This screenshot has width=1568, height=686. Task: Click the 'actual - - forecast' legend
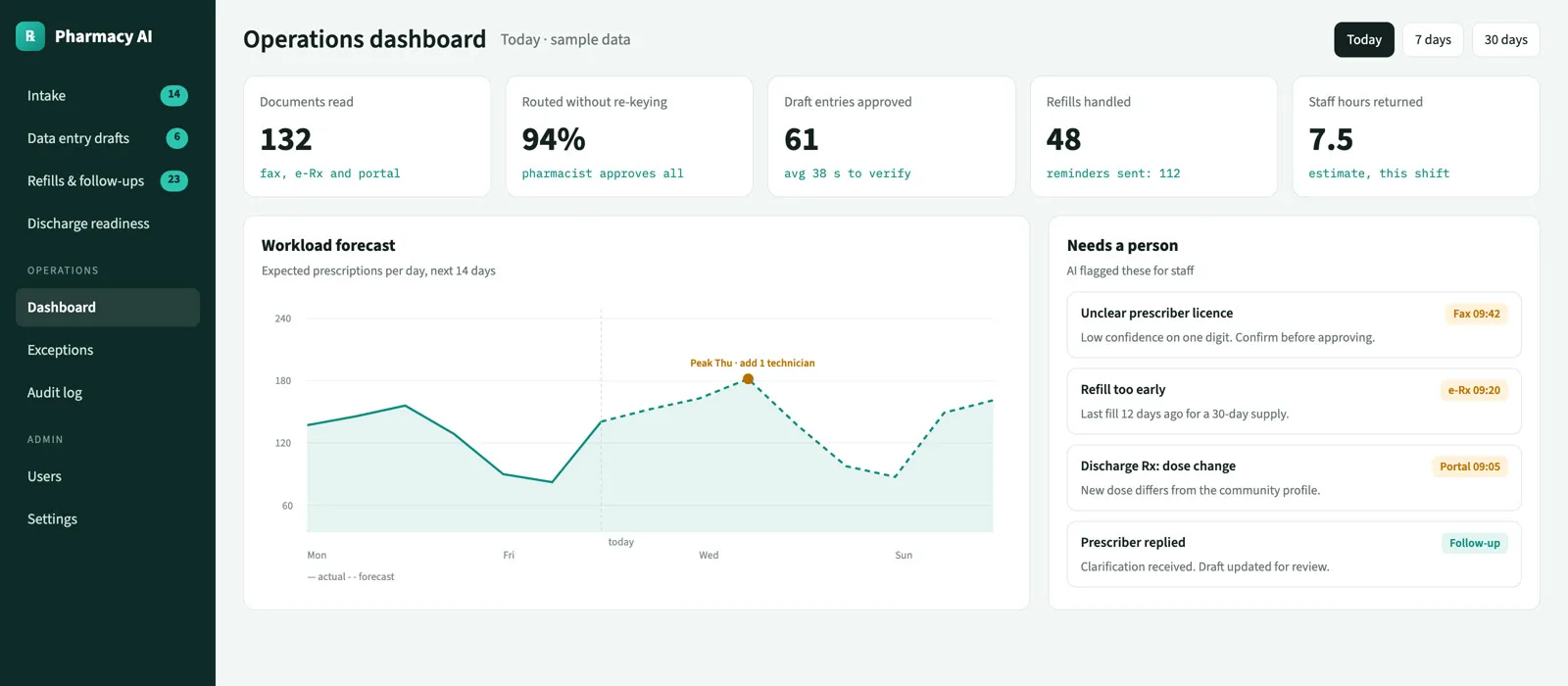click(x=351, y=576)
